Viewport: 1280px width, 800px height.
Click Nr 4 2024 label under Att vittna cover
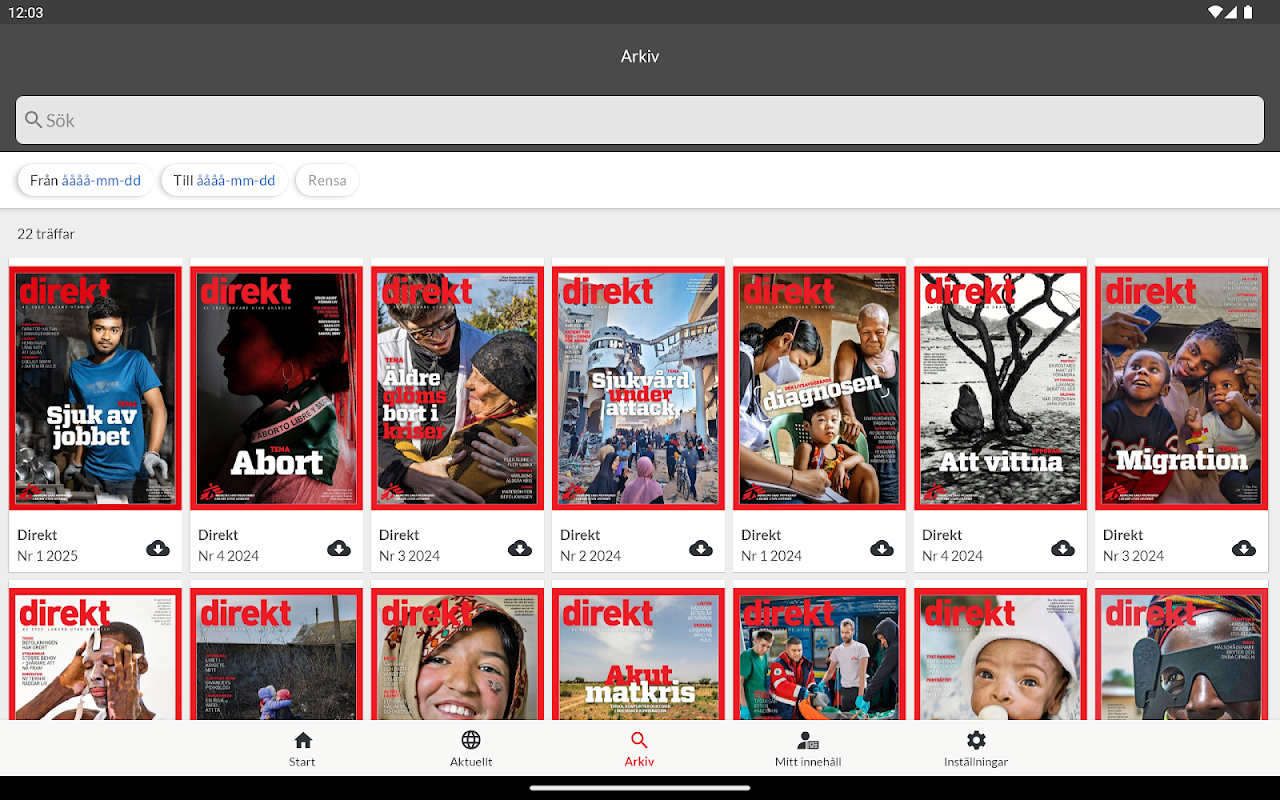(x=952, y=556)
